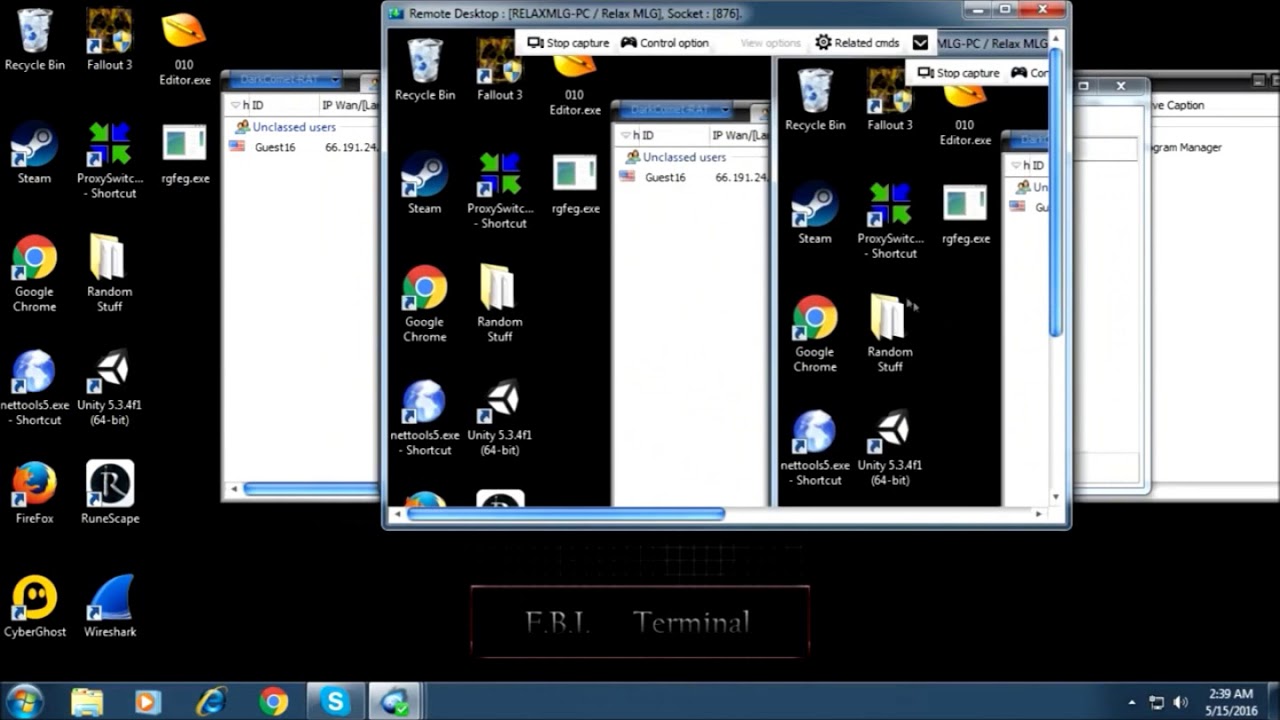Image resolution: width=1280 pixels, height=720 pixels.
Task: Click Remote Desktop horizontal scroll-right arrow
Action: pyautogui.click(x=1038, y=514)
